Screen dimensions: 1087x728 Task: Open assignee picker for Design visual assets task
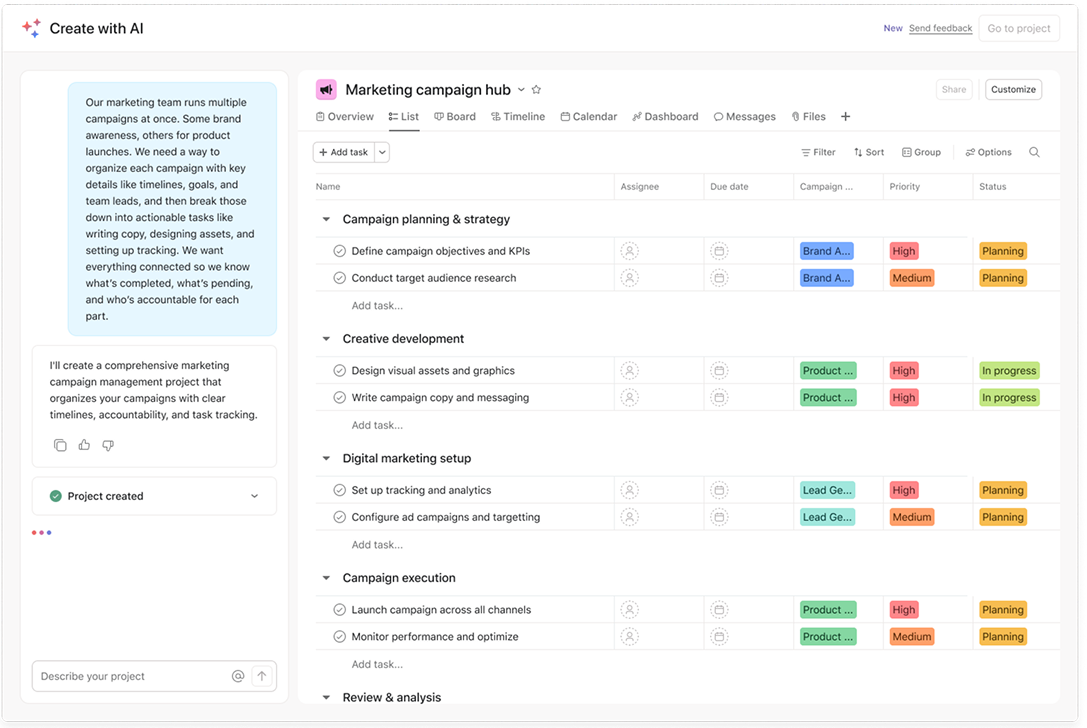[x=629, y=371]
